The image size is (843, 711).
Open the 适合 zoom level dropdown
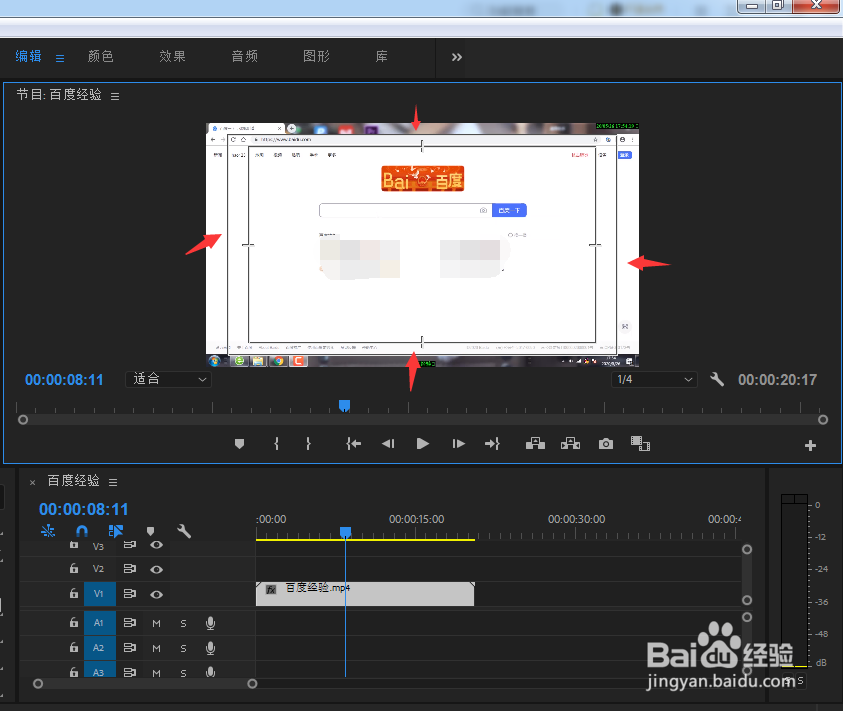pos(168,379)
